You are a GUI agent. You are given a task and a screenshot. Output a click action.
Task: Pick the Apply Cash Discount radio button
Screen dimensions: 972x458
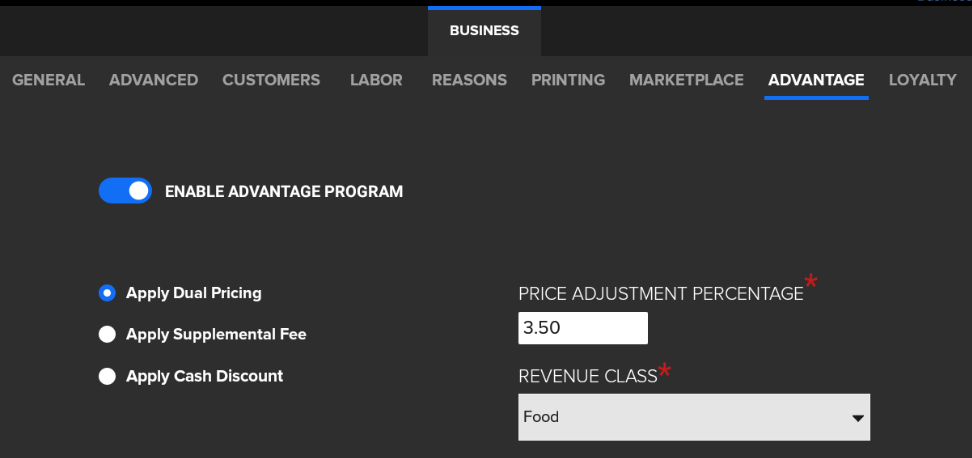click(107, 377)
